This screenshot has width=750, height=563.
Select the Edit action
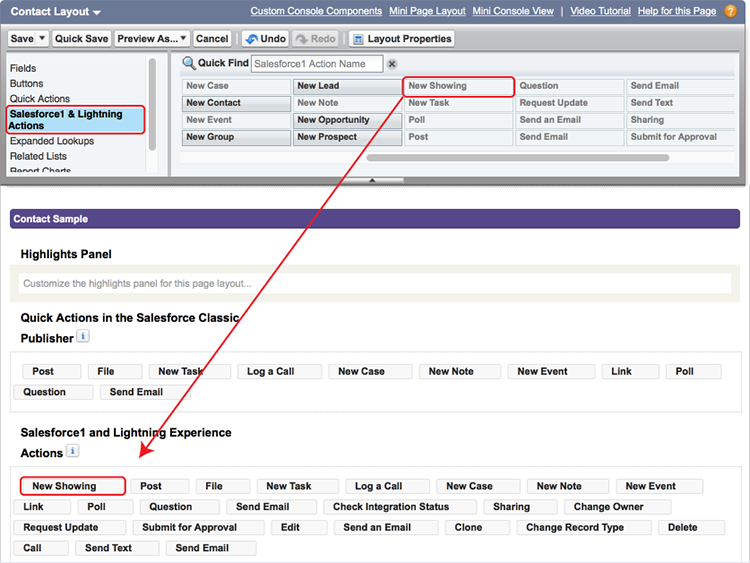click(299, 528)
